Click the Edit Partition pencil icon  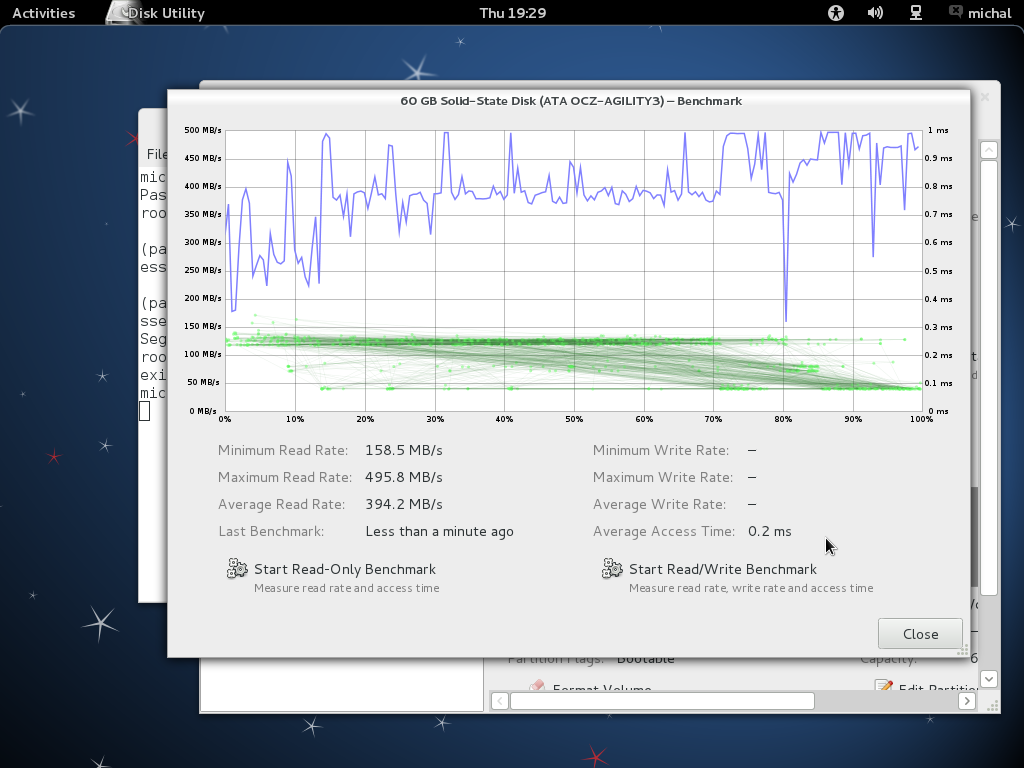pos(883,687)
